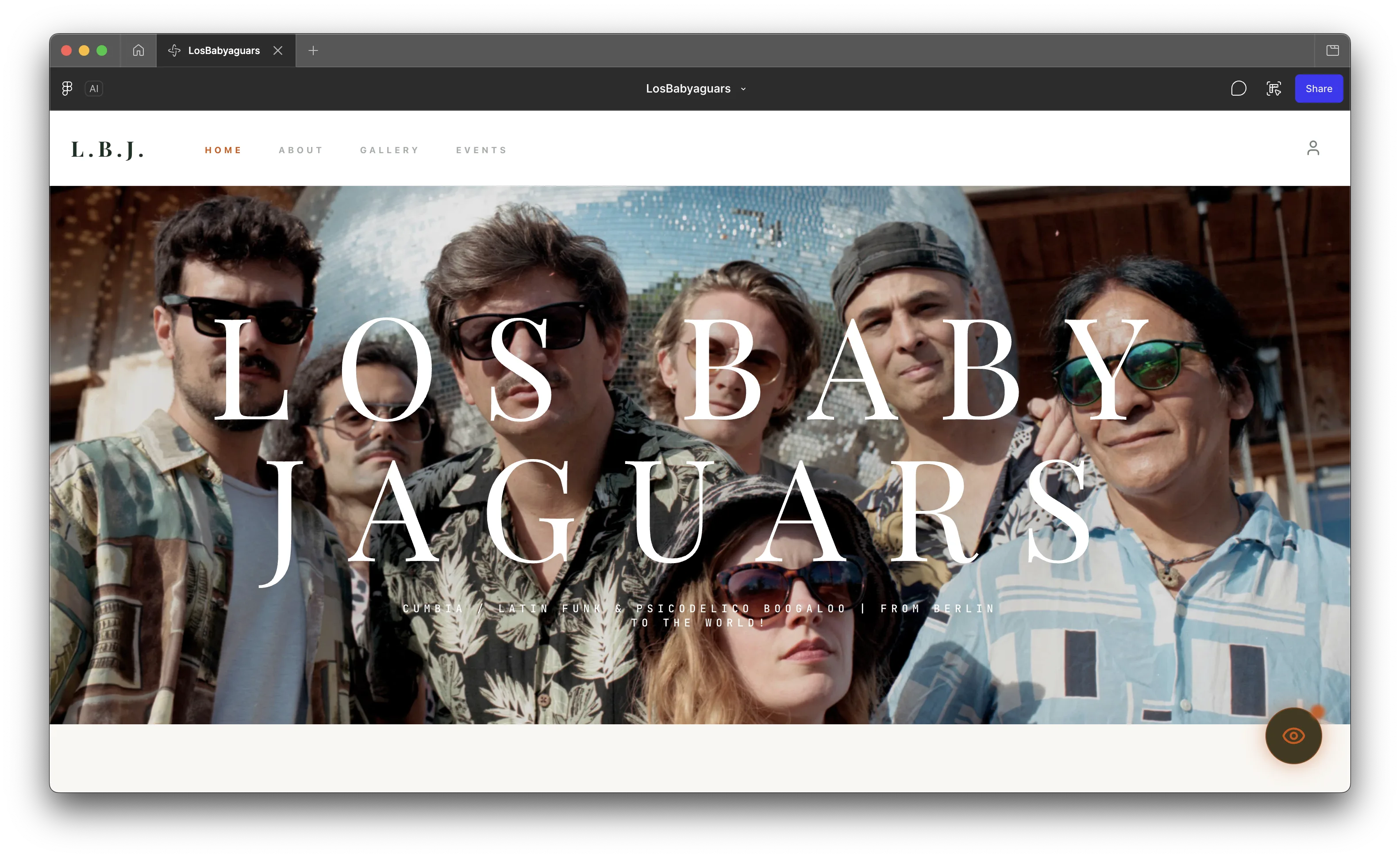
Task: Go to the home tab icon
Action: coord(138,50)
